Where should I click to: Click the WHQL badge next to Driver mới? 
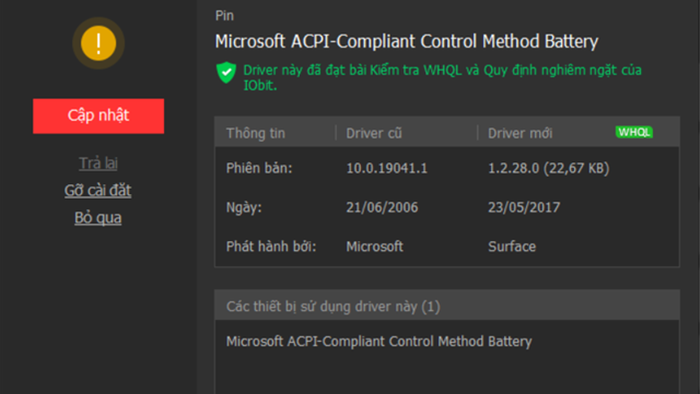pyautogui.click(x=634, y=132)
